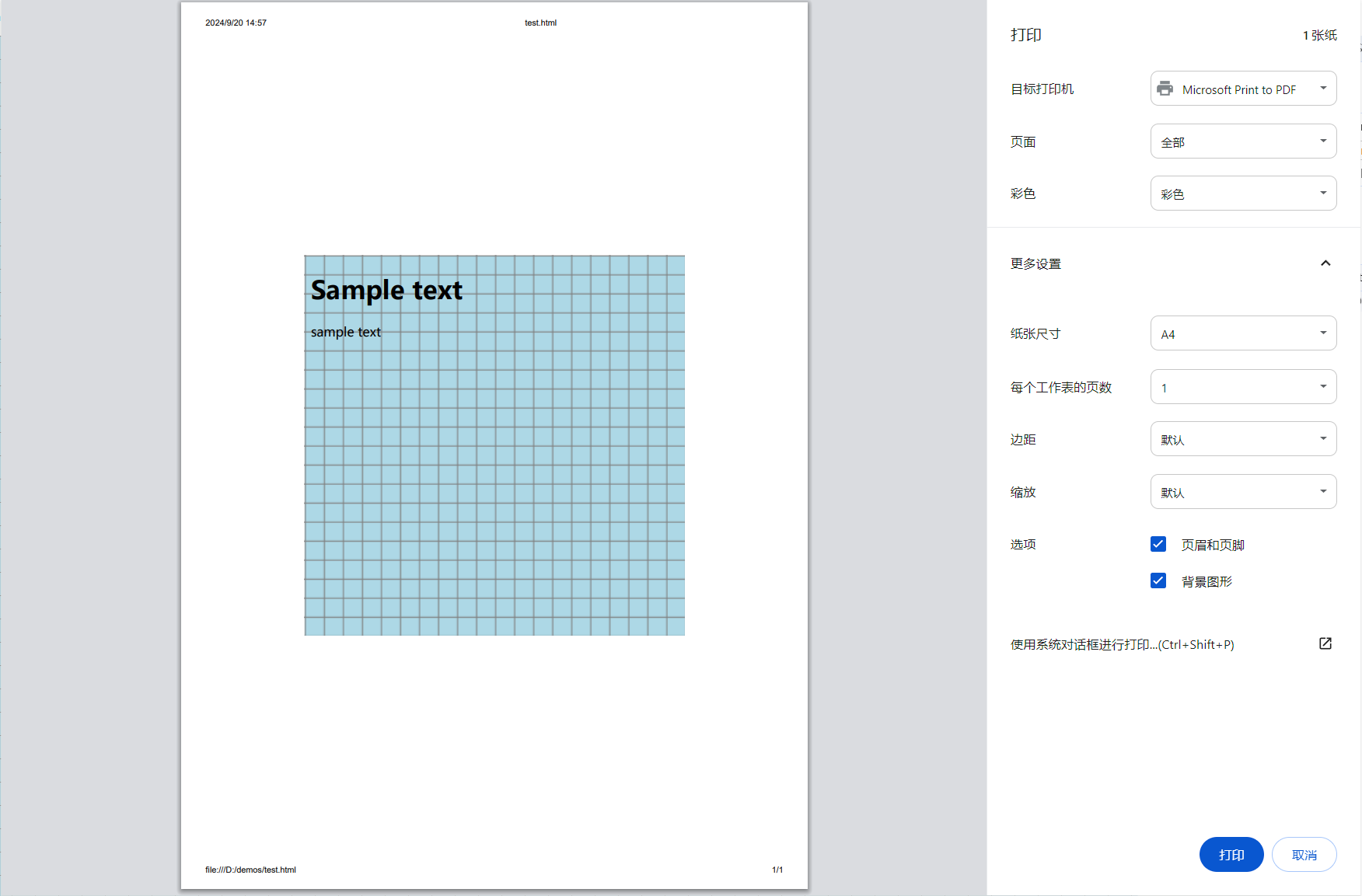Click the 'Sample text' heading in preview

click(x=386, y=290)
